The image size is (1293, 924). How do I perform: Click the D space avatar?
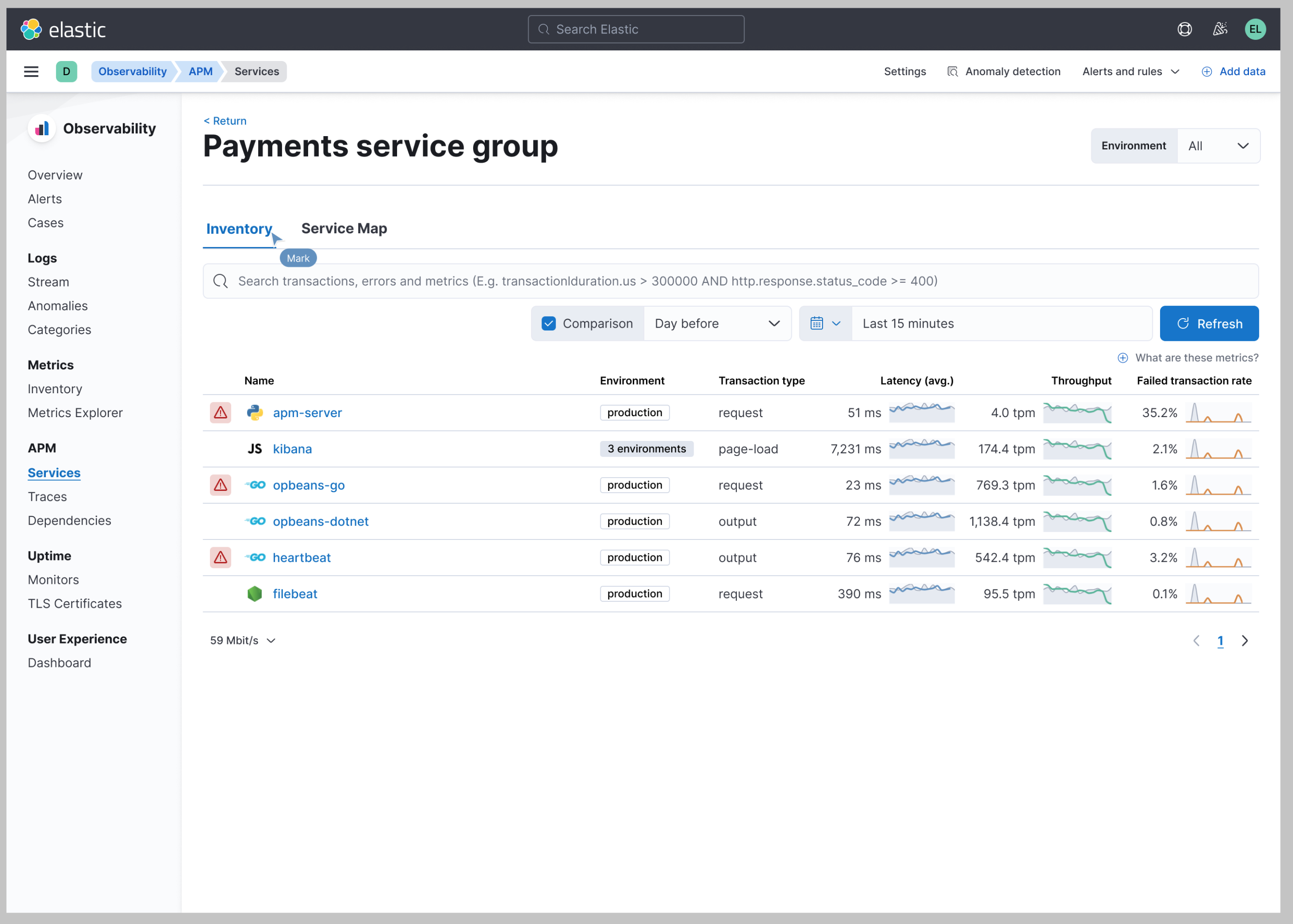[66, 71]
